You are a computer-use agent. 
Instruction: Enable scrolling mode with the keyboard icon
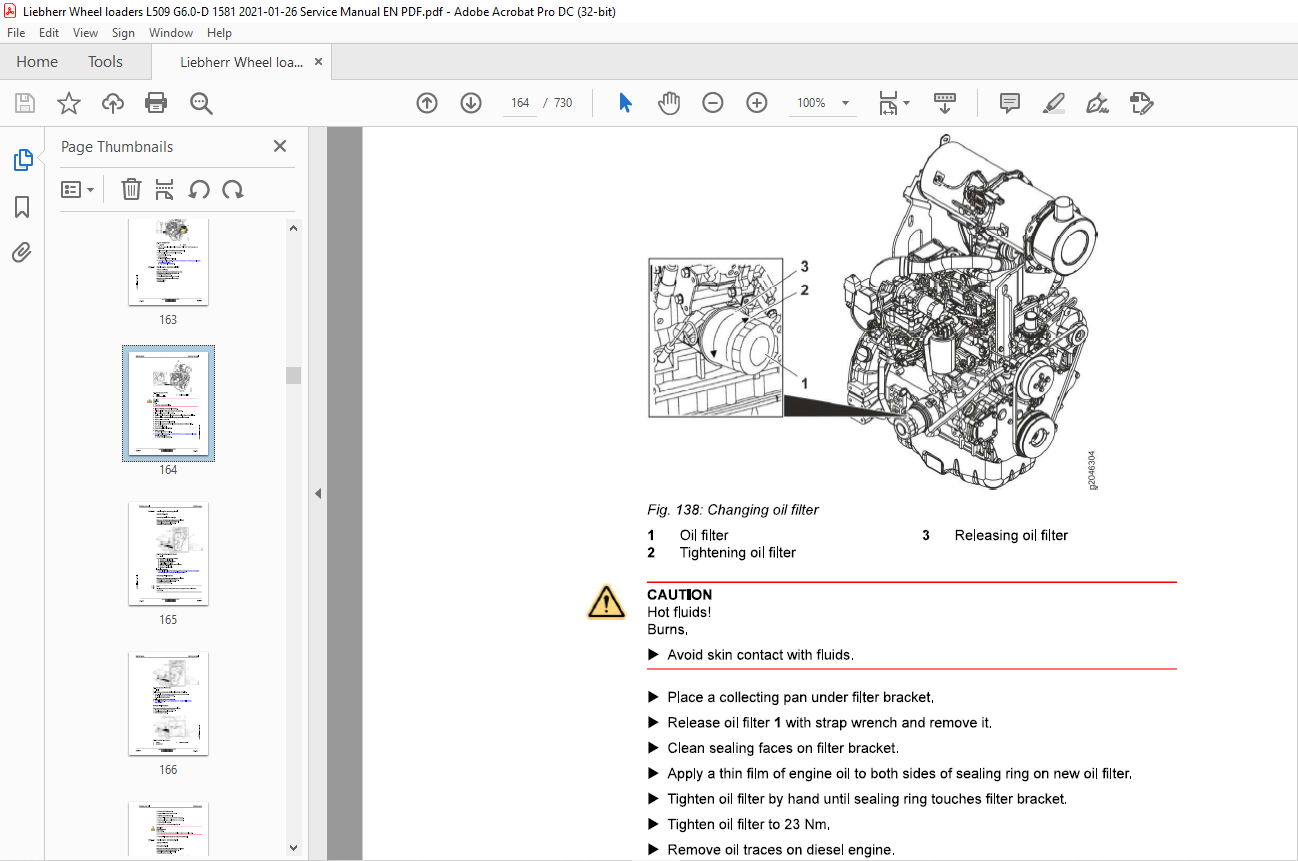pos(945,103)
